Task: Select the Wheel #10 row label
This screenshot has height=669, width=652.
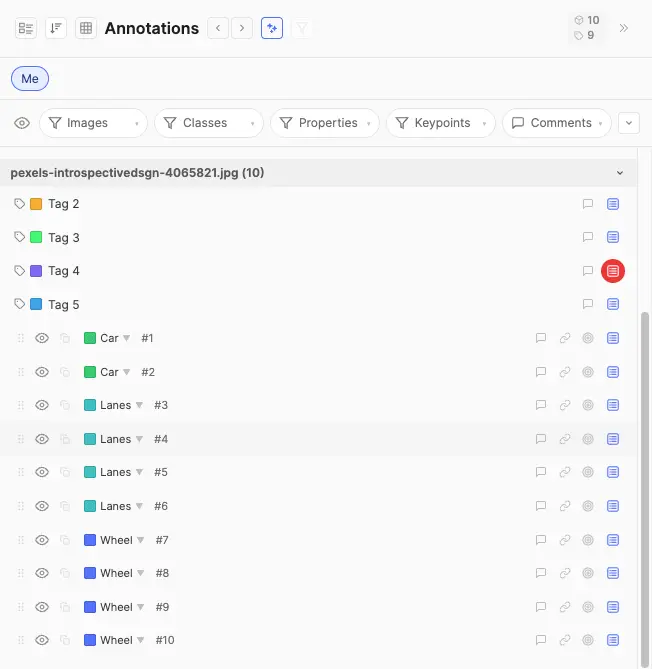Action: (116, 640)
